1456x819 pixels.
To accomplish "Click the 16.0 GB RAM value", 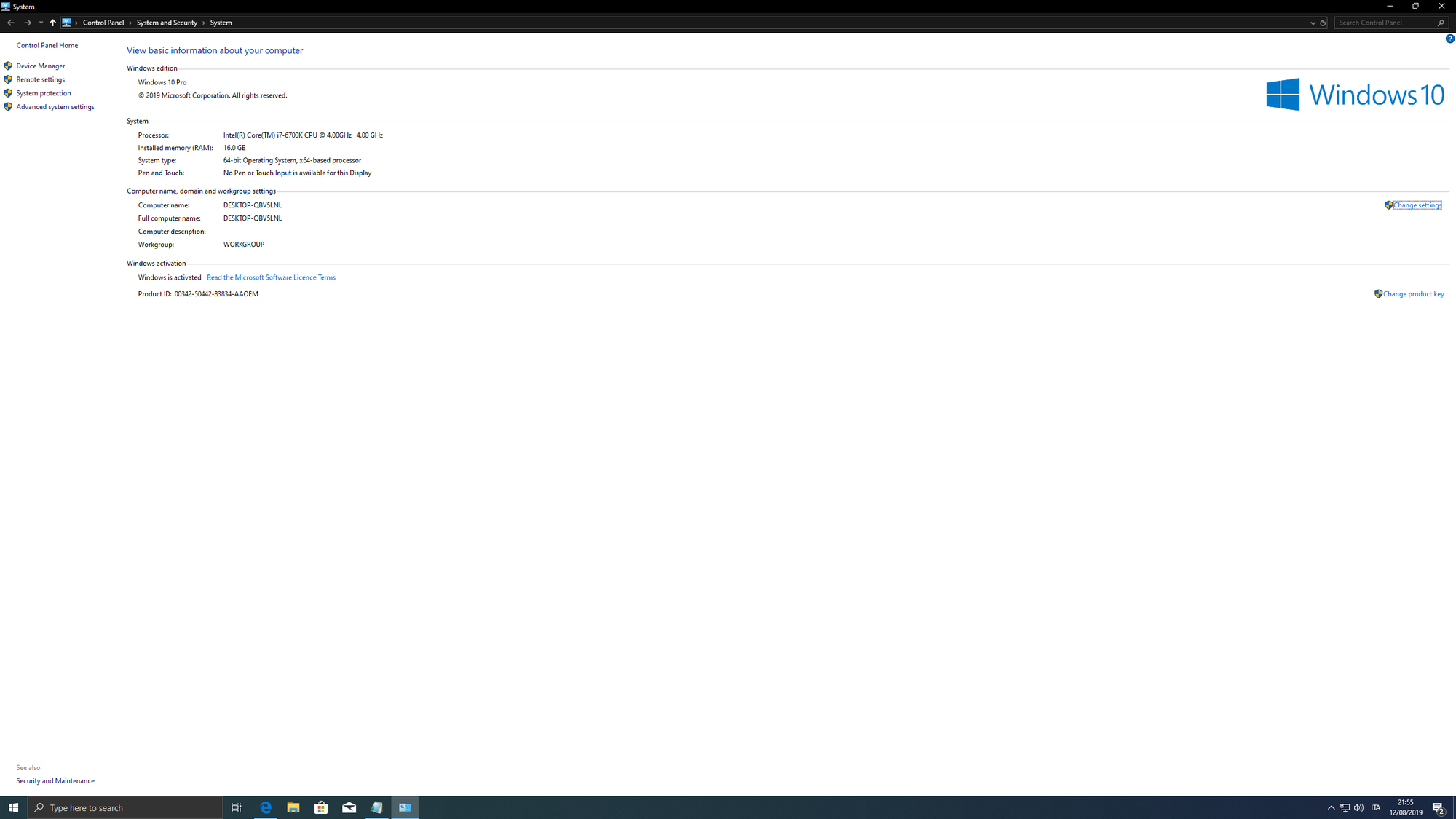I will [234, 148].
